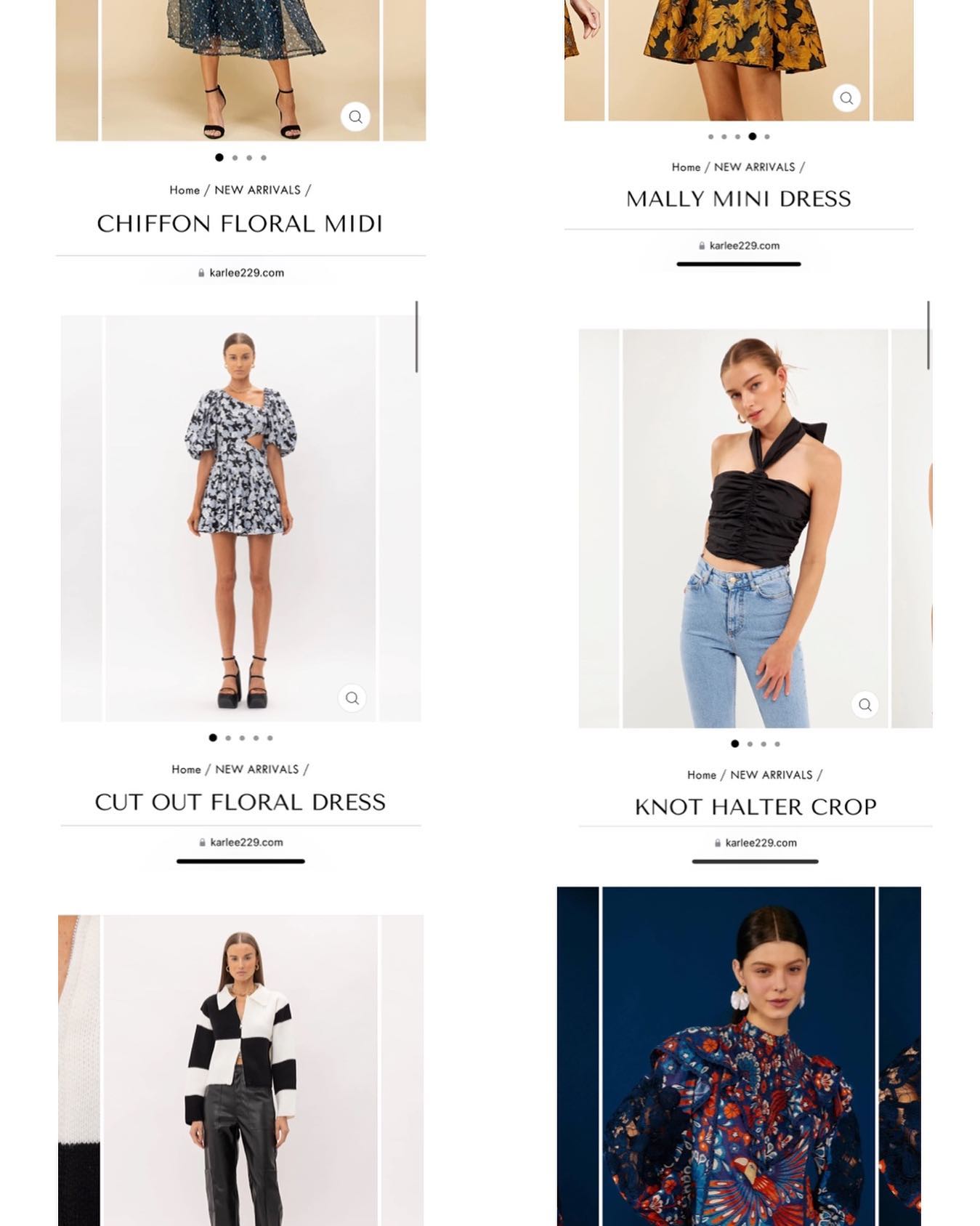Click the lock icon beside karlee229.com under Chiffon Floral Midi
980x1226 pixels.
pyautogui.click(x=201, y=273)
